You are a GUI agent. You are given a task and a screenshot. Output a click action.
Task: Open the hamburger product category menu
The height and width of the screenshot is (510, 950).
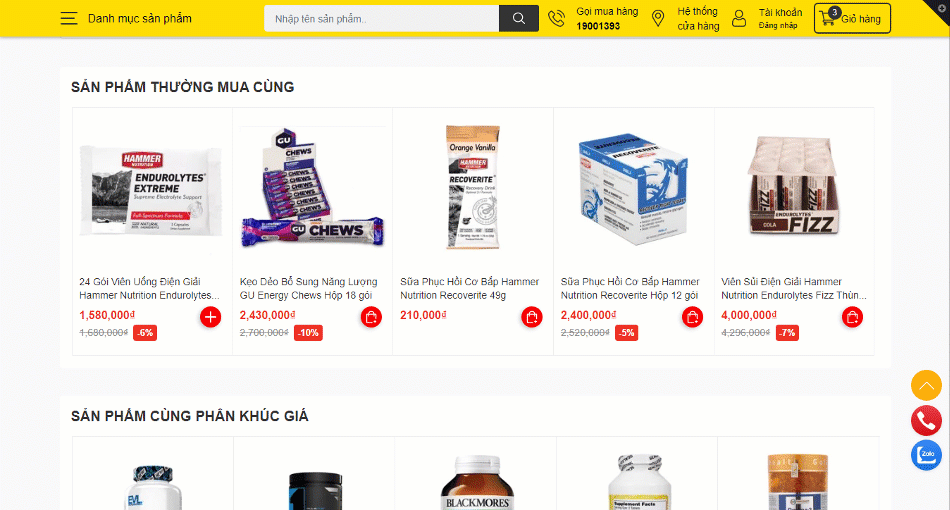click(69, 18)
